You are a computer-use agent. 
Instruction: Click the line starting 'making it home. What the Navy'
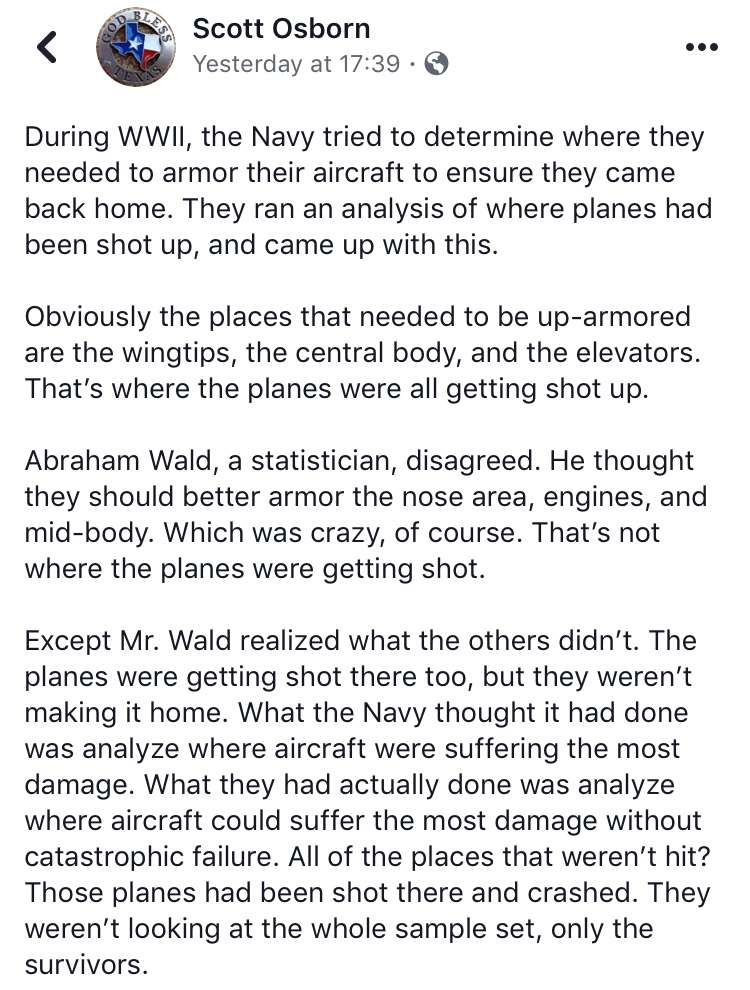[x=356, y=713]
